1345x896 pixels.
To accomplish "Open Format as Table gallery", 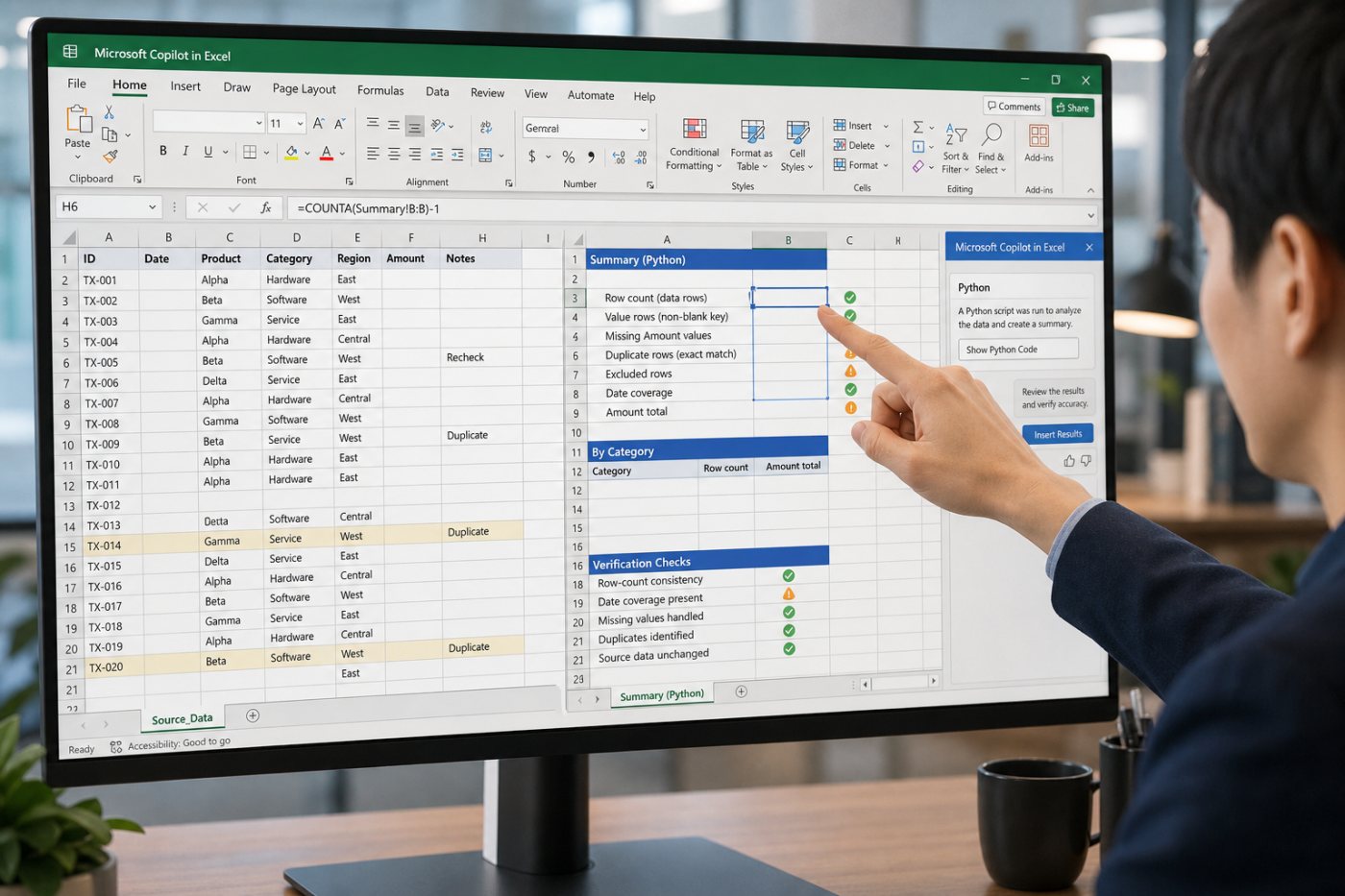I will pos(751,146).
